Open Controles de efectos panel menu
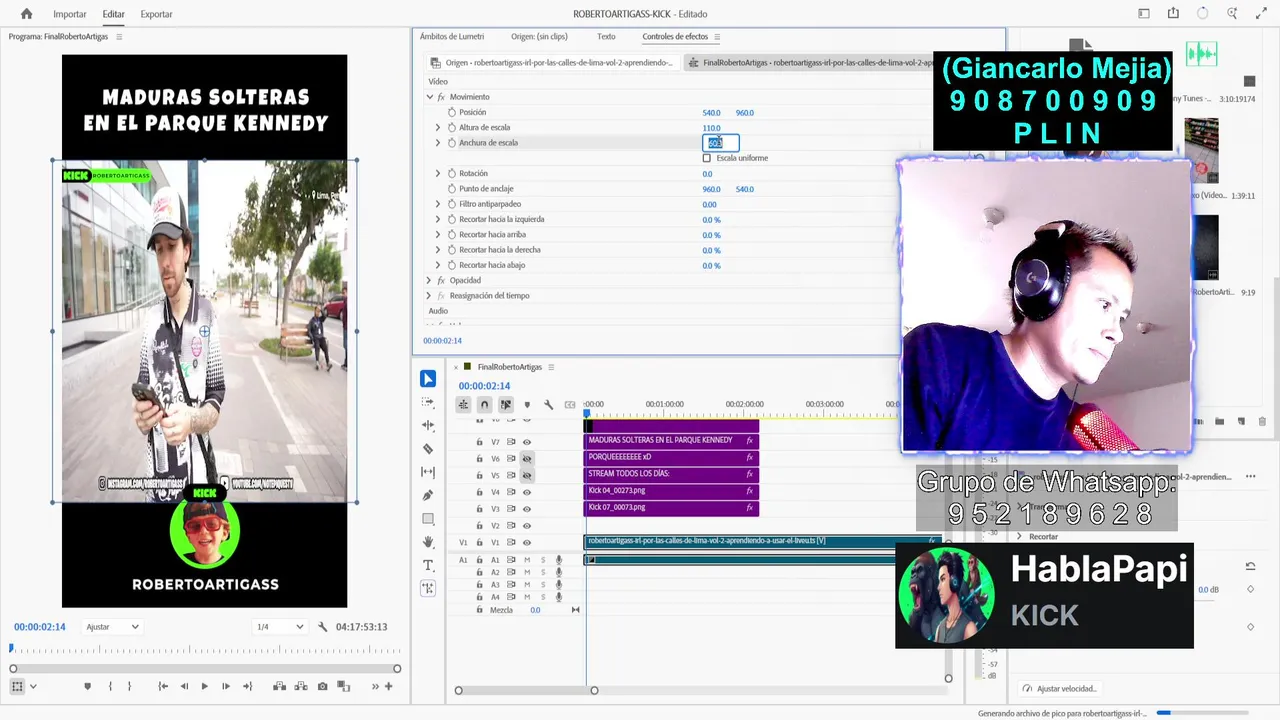The width and height of the screenshot is (1280, 720). pyautogui.click(x=717, y=37)
